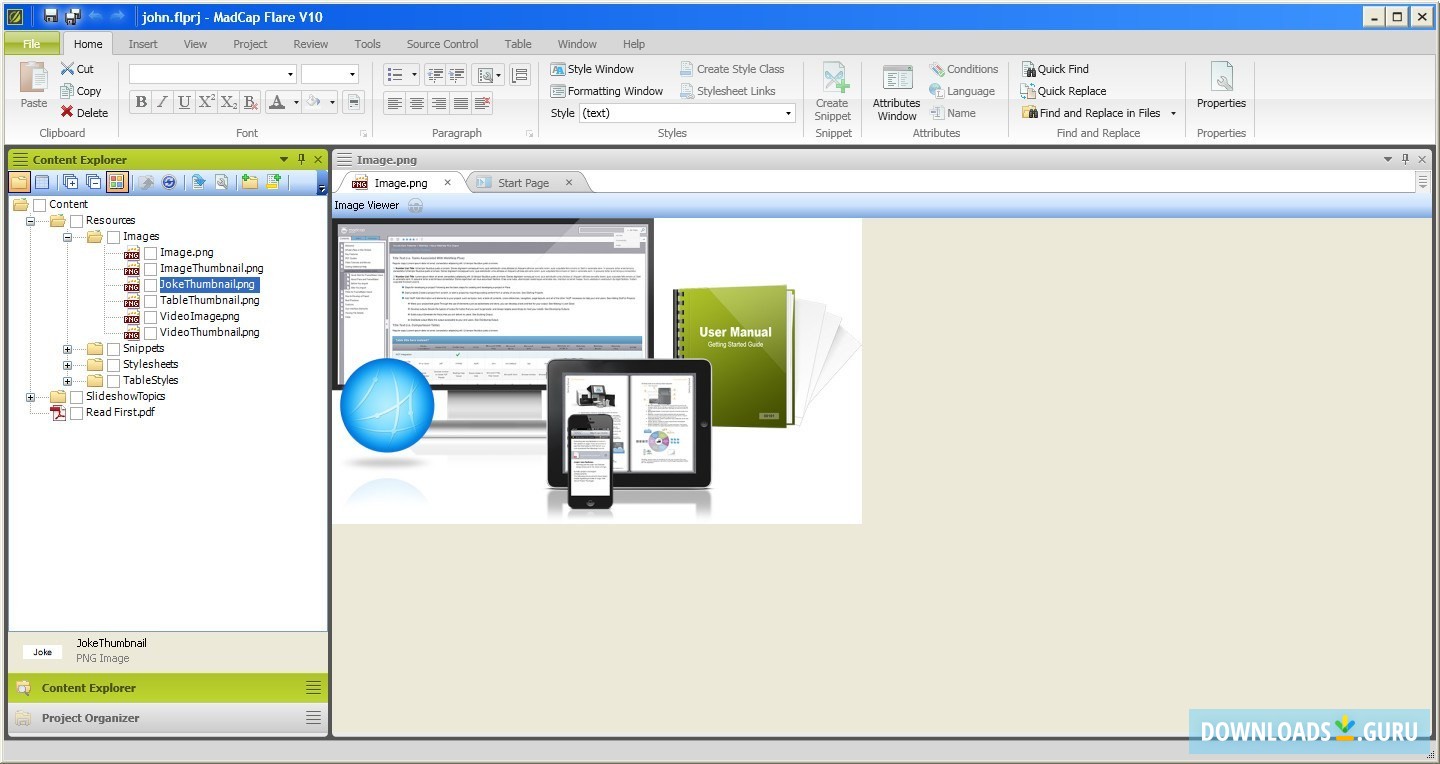
Task: Open Quick Replace
Action: tap(1062, 90)
